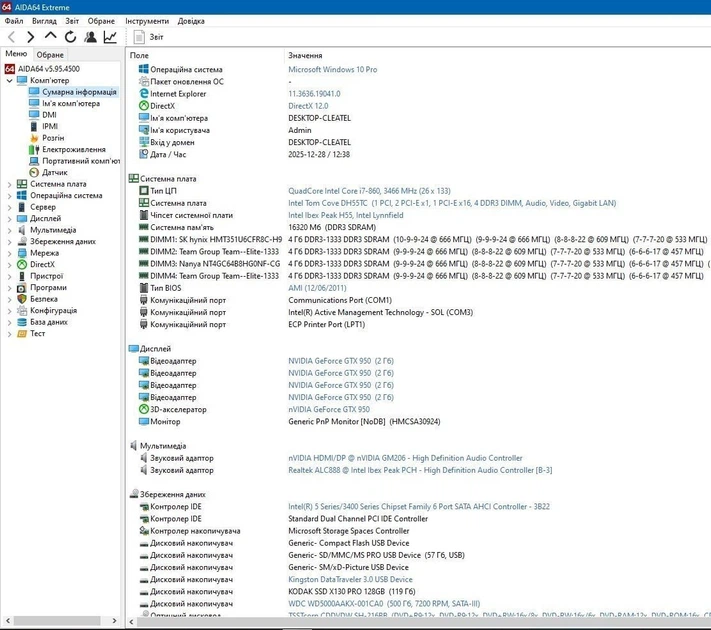Click the Безпека shield icon

coord(22,299)
